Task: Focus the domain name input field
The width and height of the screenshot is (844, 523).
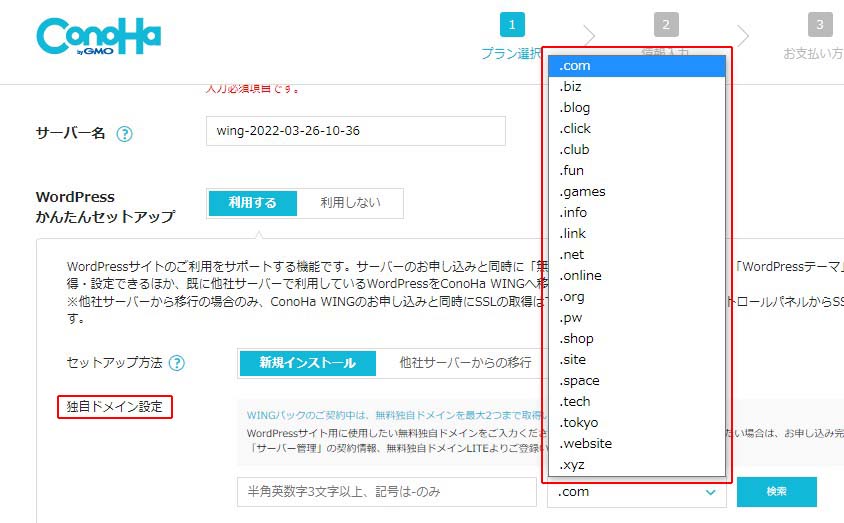Action: coord(386,492)
